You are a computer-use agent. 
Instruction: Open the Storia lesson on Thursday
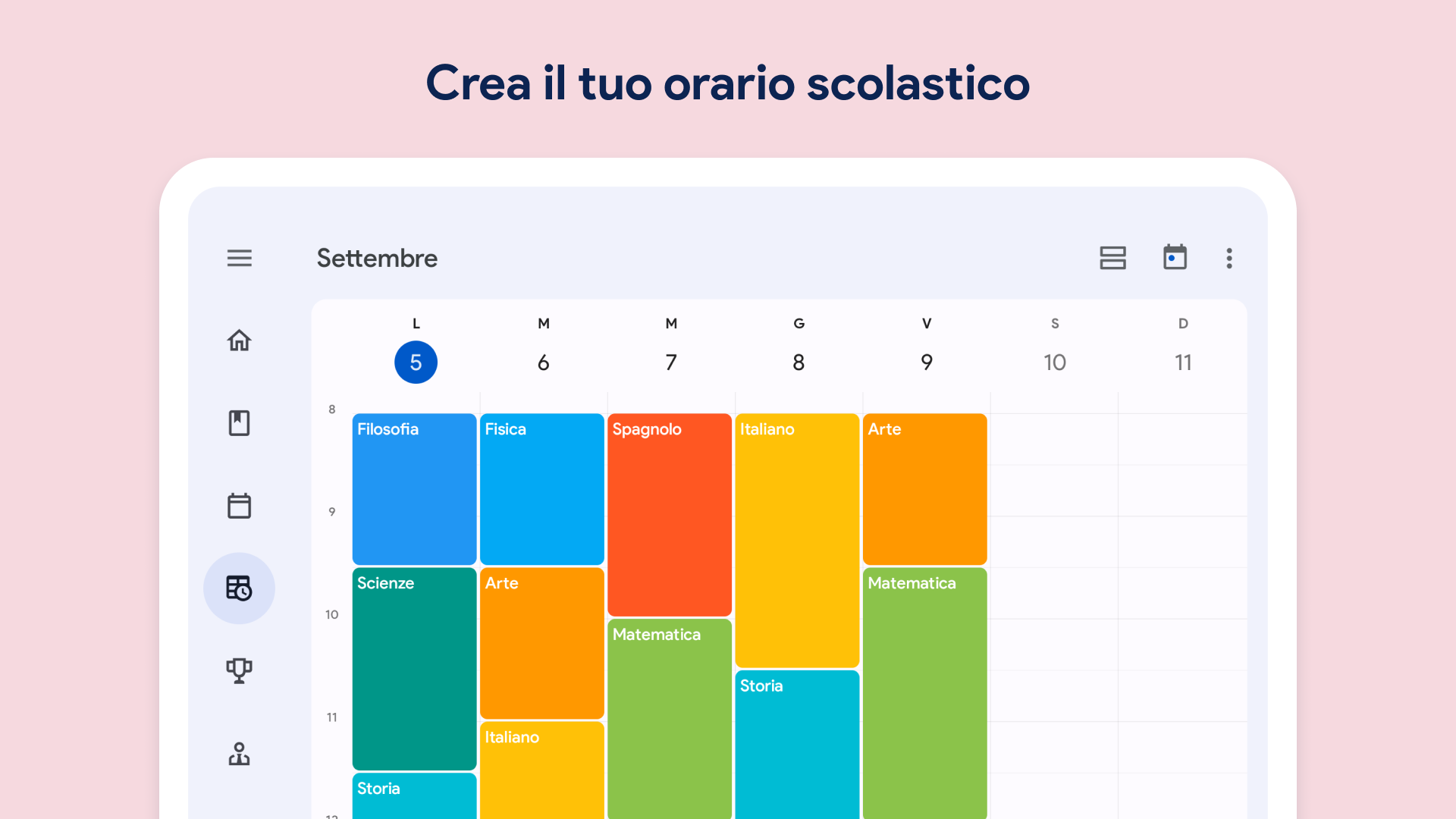click(797, 743)
